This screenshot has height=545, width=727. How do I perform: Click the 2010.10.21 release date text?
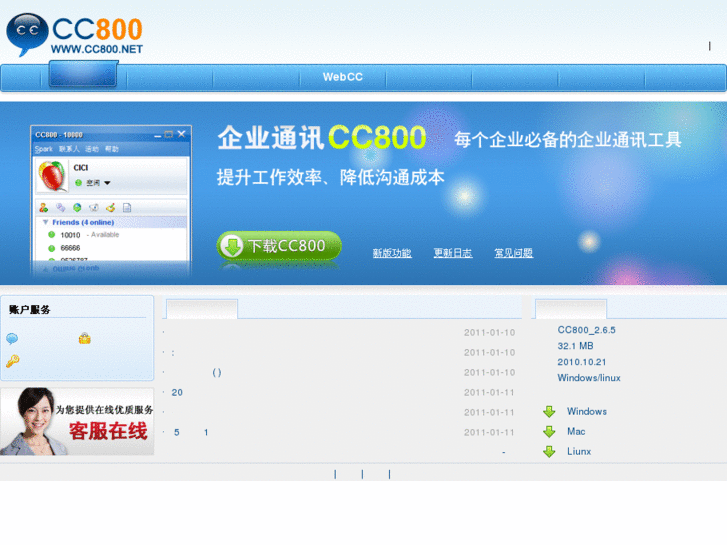581,362
